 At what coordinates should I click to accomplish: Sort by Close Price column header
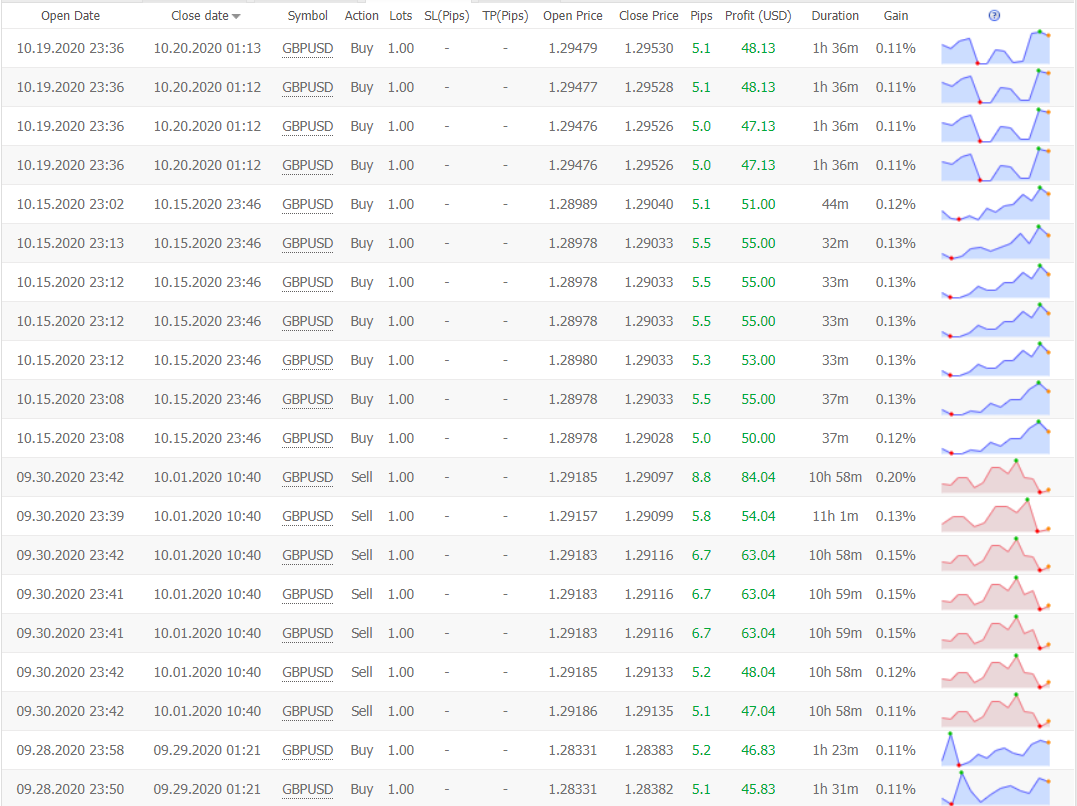point(648,16)
